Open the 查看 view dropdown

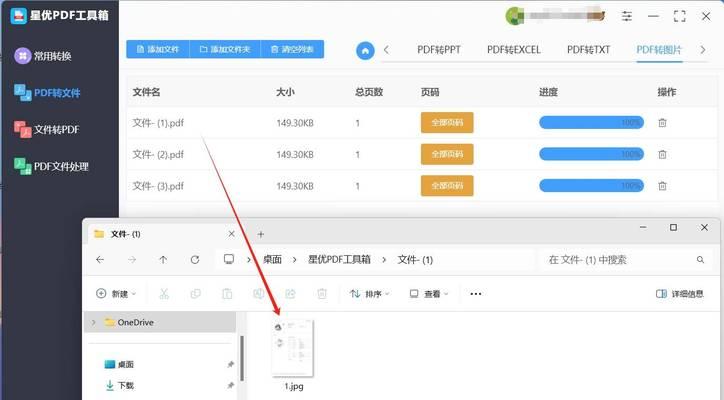pyautogui.click(x=429, y=294)
